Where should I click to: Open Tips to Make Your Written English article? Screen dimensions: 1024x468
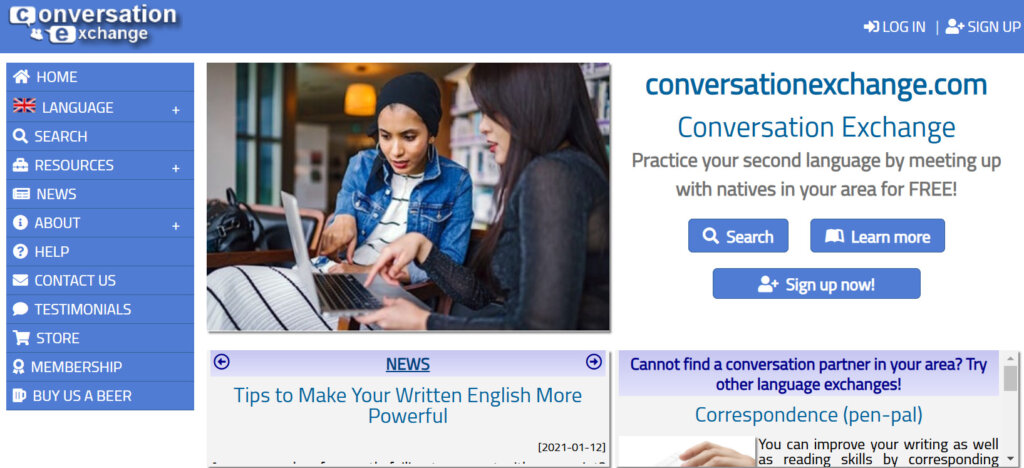[x=408, y=405]
